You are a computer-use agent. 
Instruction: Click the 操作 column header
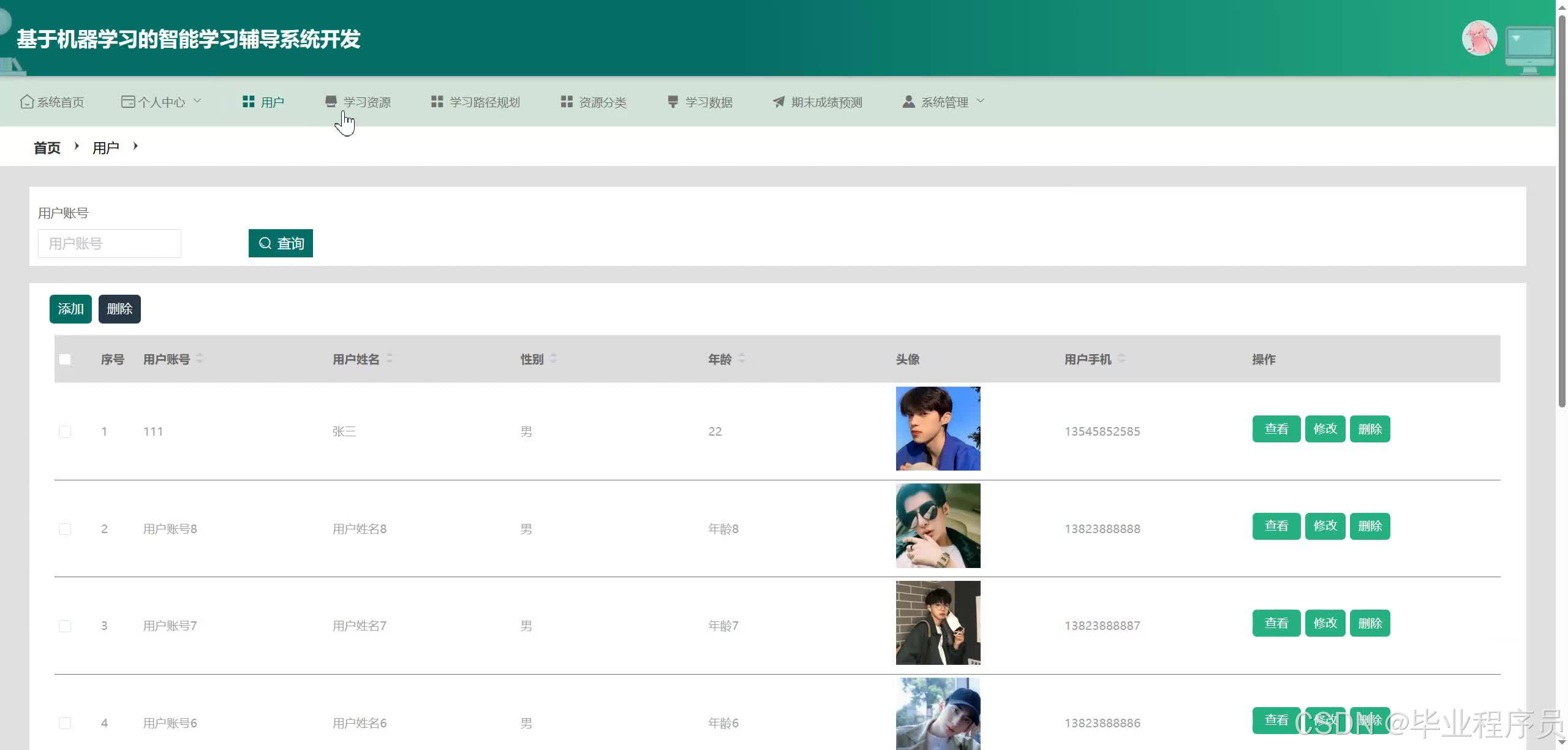coord(1264,359)
